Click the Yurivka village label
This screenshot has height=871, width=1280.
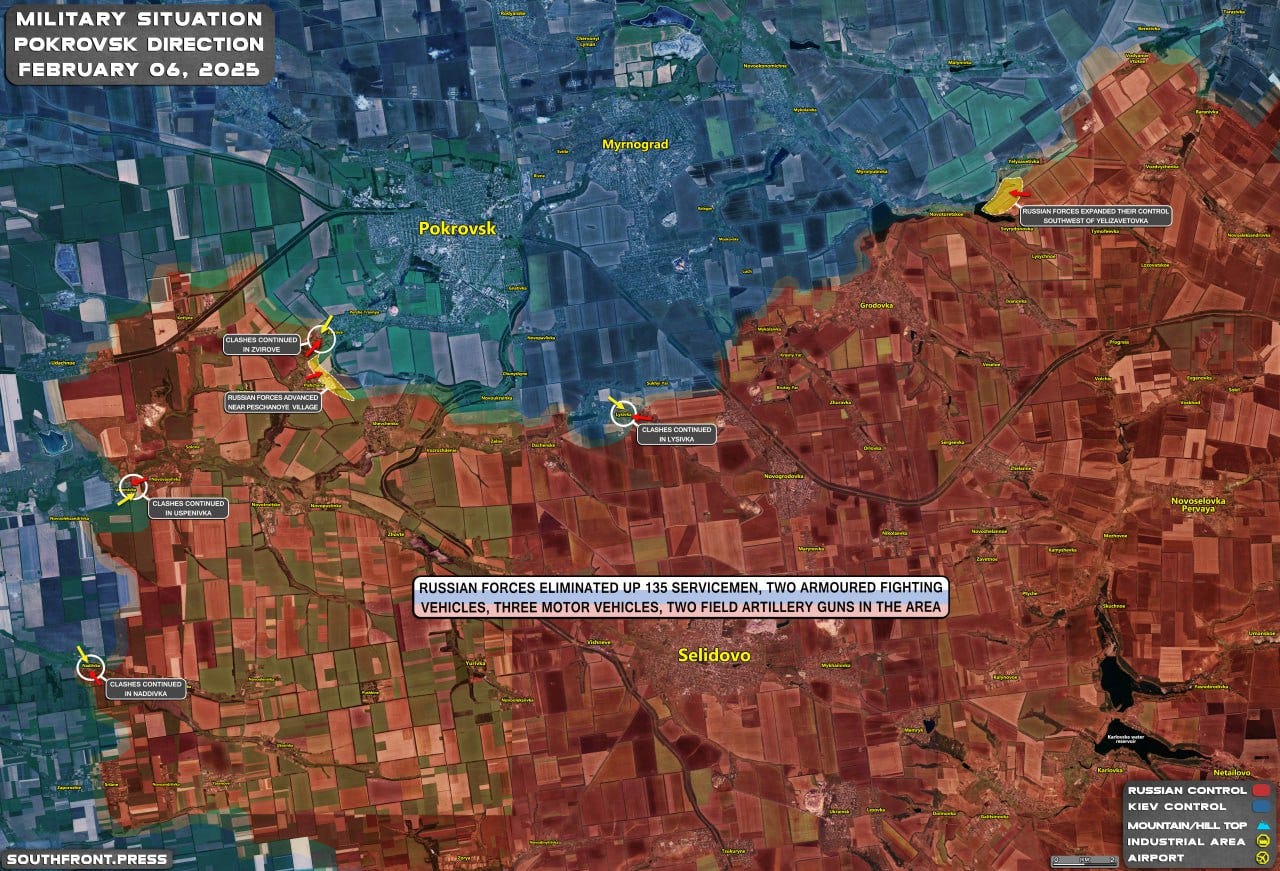pyautogui.click(x=475, y=663)
